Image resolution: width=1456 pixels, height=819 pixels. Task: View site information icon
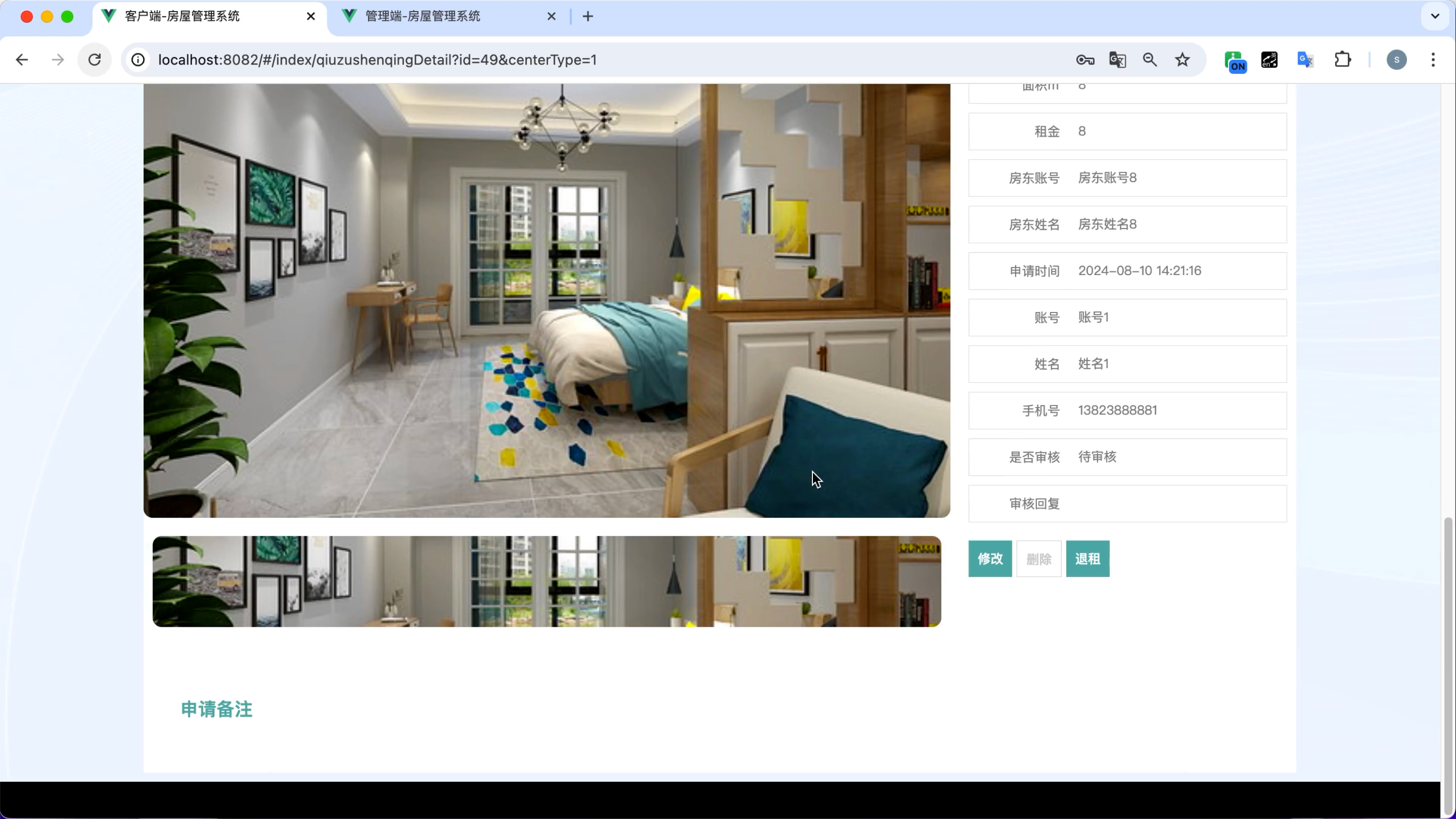pyautogui.click(x=138, y=60)
